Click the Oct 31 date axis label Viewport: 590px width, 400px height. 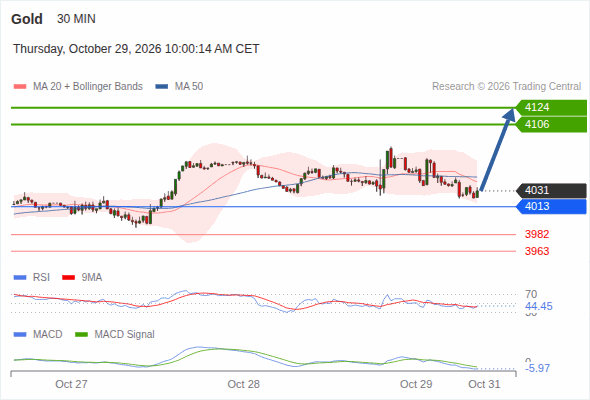click(x=484, y=384)
